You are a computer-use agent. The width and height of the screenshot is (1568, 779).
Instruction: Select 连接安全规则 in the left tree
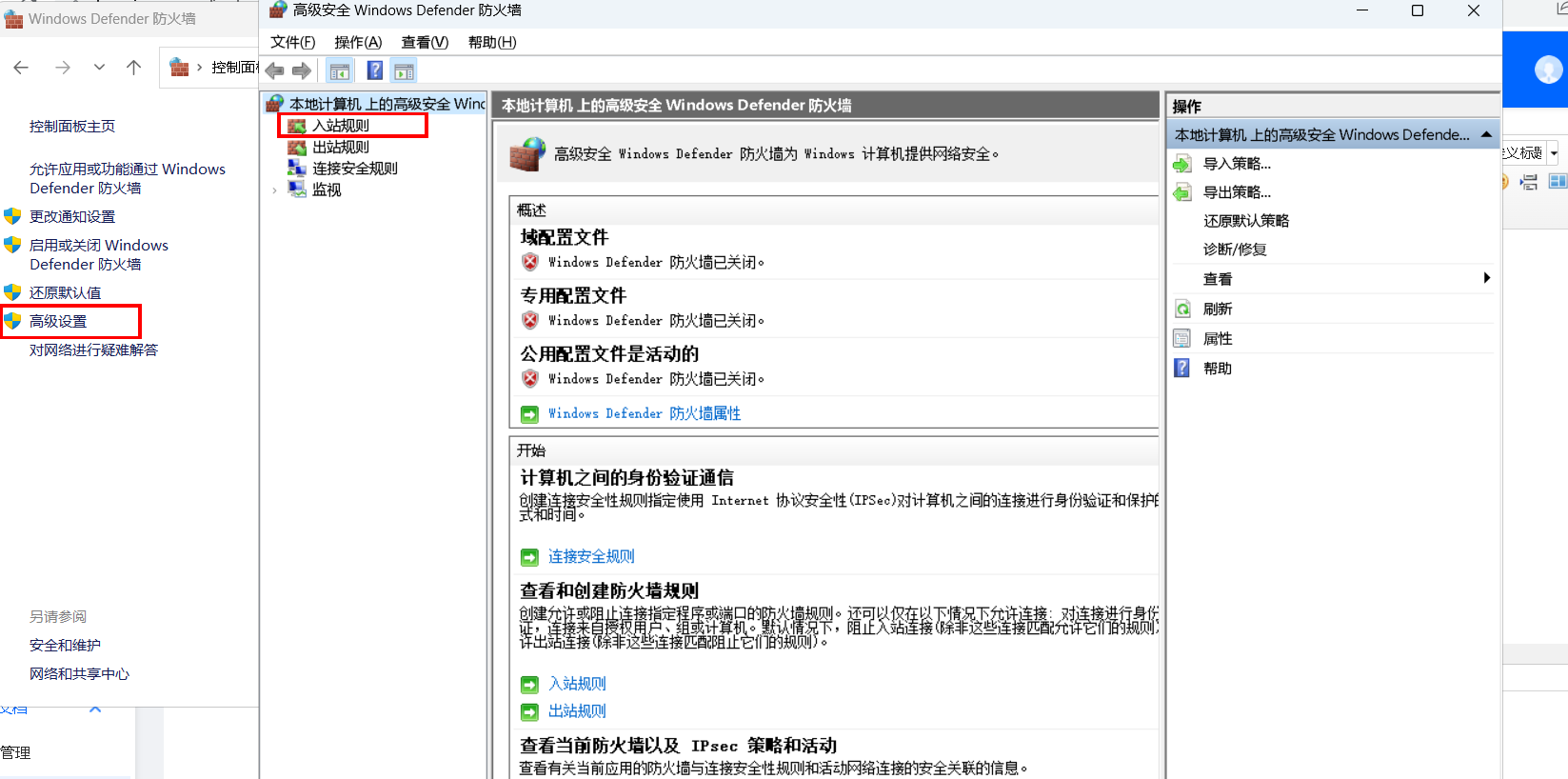click(x=355, y=168)
